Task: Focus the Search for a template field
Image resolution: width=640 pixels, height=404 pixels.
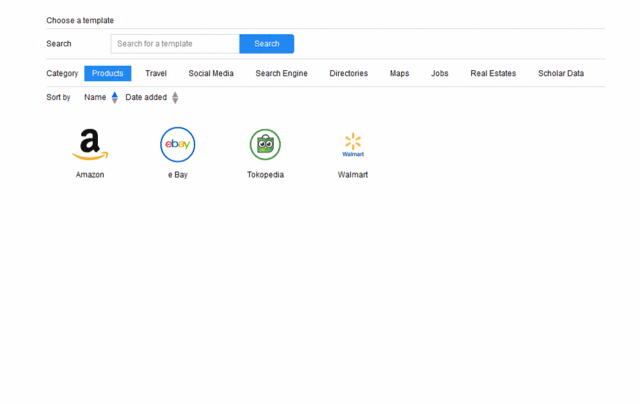Action: [175, 44]
